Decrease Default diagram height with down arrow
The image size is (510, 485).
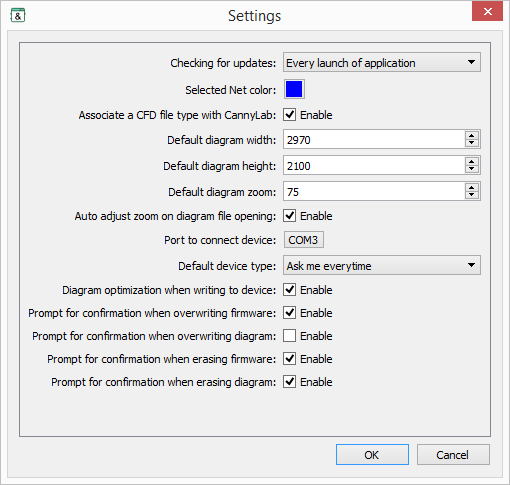[471, 169]
